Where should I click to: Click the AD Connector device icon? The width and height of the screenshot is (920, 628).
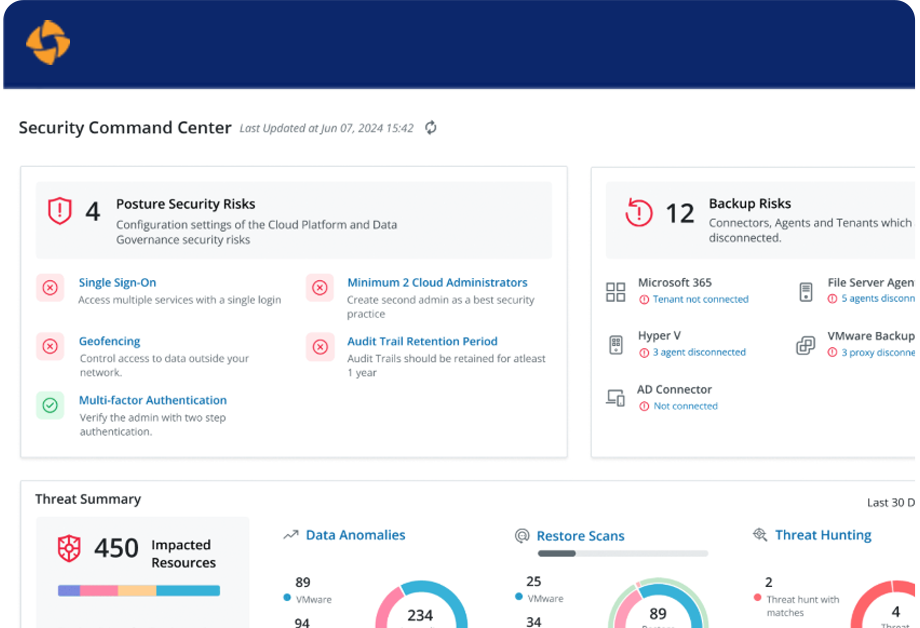[615, 398]
